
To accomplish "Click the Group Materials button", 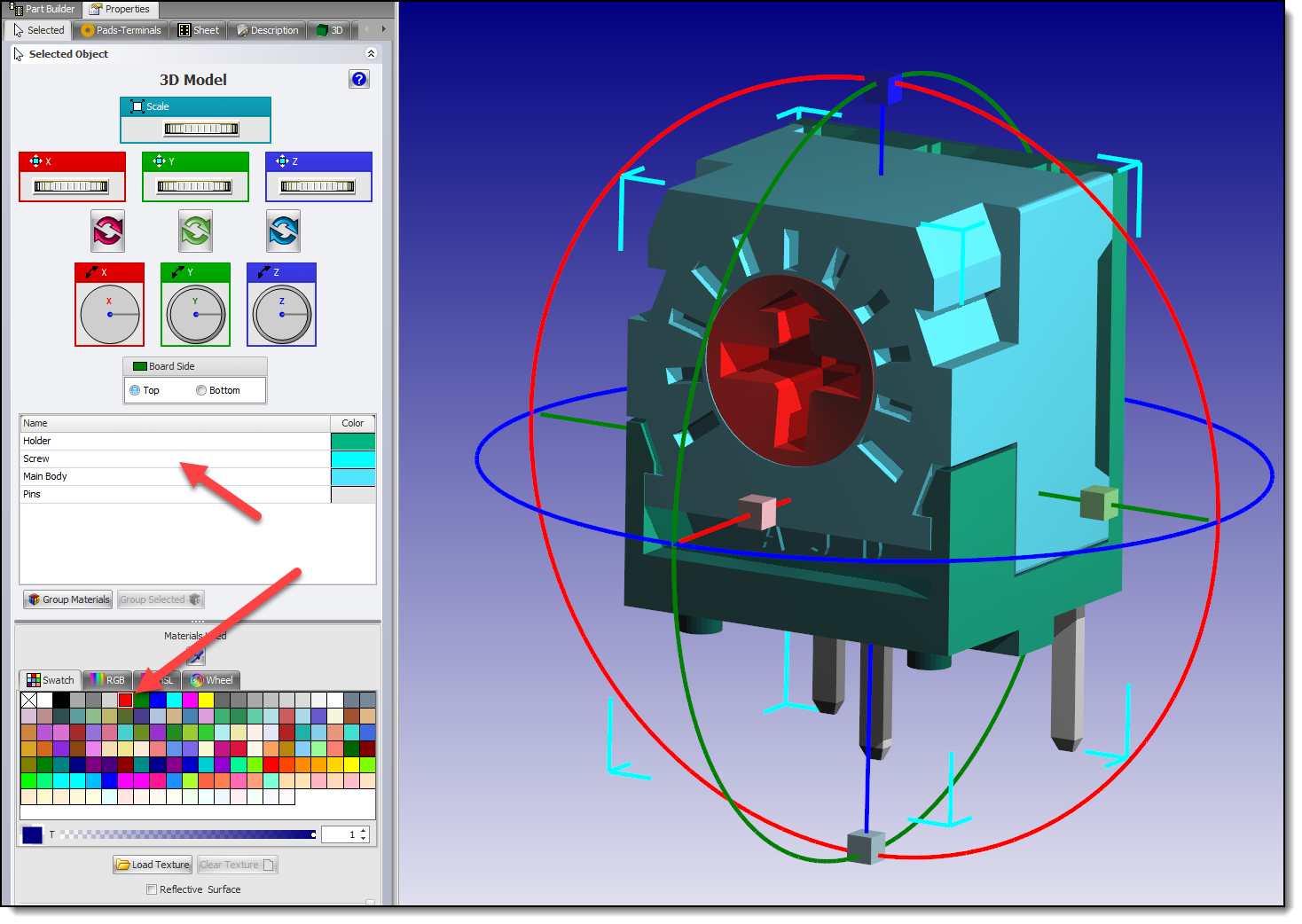I will pos(68,599).
